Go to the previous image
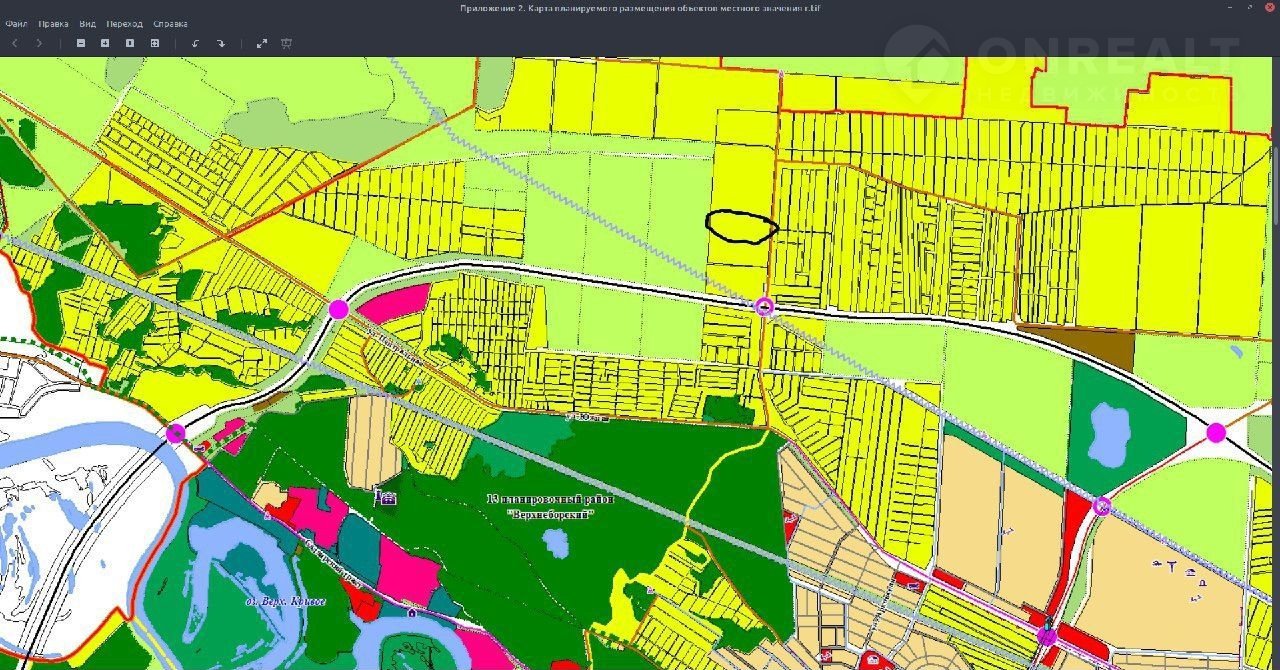The height and width of the screenshot is (670, 1280). click(x=15, y=43)
